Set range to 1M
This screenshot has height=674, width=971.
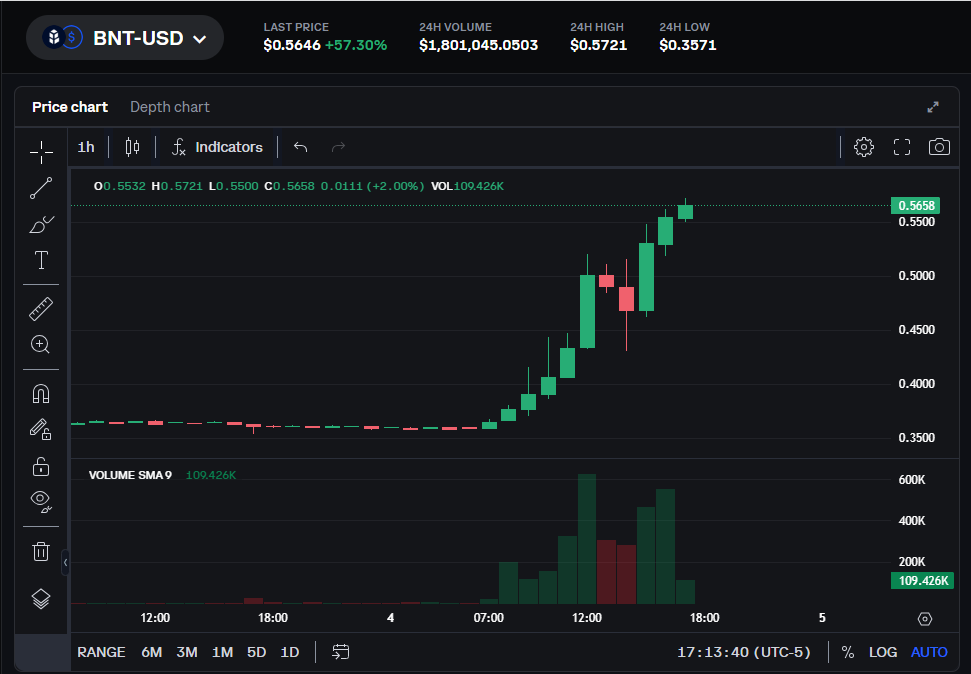(222, 652)
